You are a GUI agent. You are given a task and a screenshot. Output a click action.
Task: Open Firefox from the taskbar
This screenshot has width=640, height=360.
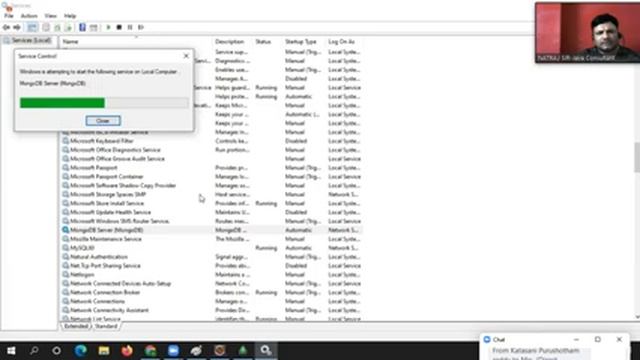(127, 351)
